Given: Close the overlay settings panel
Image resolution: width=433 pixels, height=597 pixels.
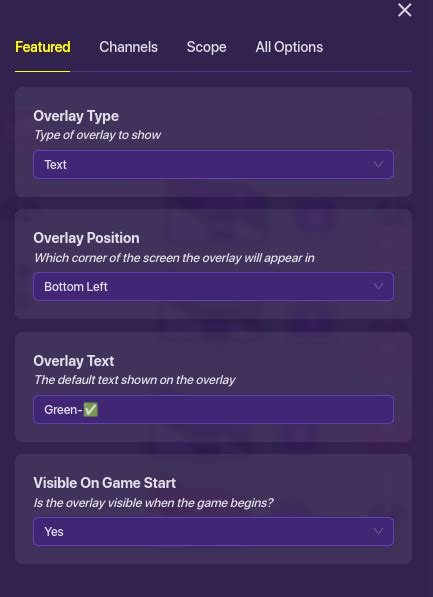Looking at the screenshot, I should 404,10.
